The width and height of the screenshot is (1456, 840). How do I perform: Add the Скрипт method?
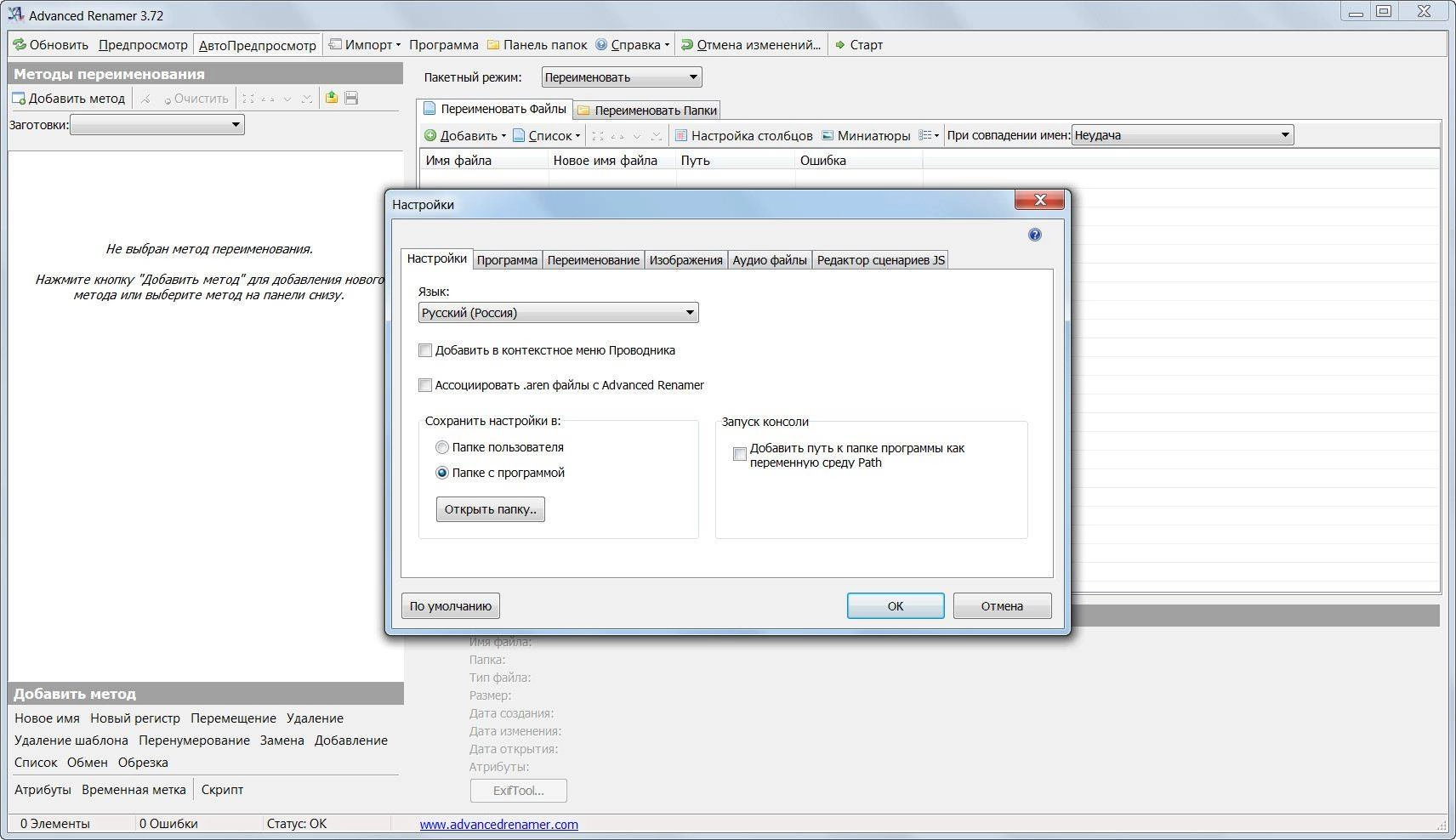click(222, 790)
